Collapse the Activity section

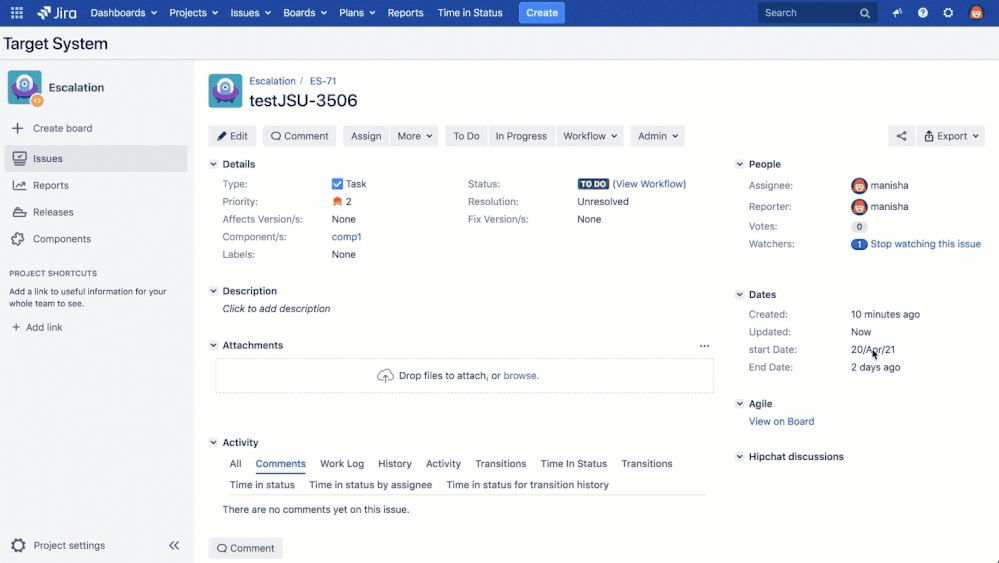pos(213,442)
